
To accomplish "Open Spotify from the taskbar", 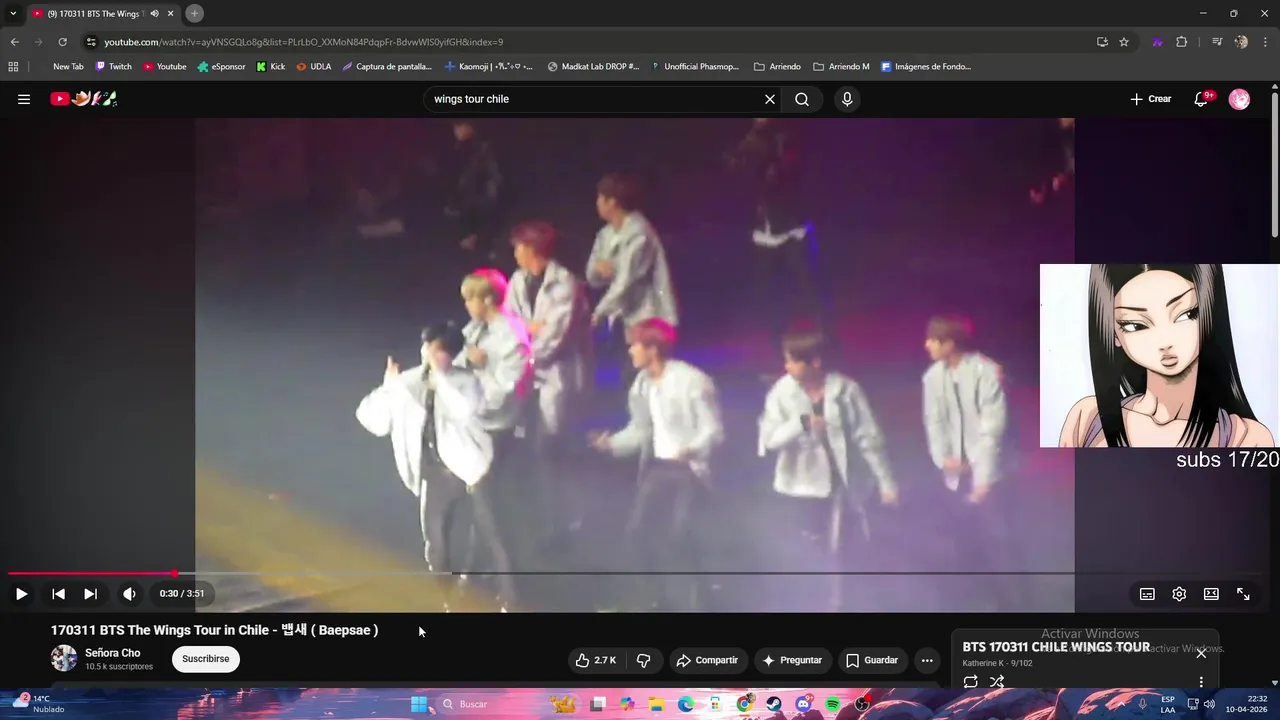I will [833, 704].
